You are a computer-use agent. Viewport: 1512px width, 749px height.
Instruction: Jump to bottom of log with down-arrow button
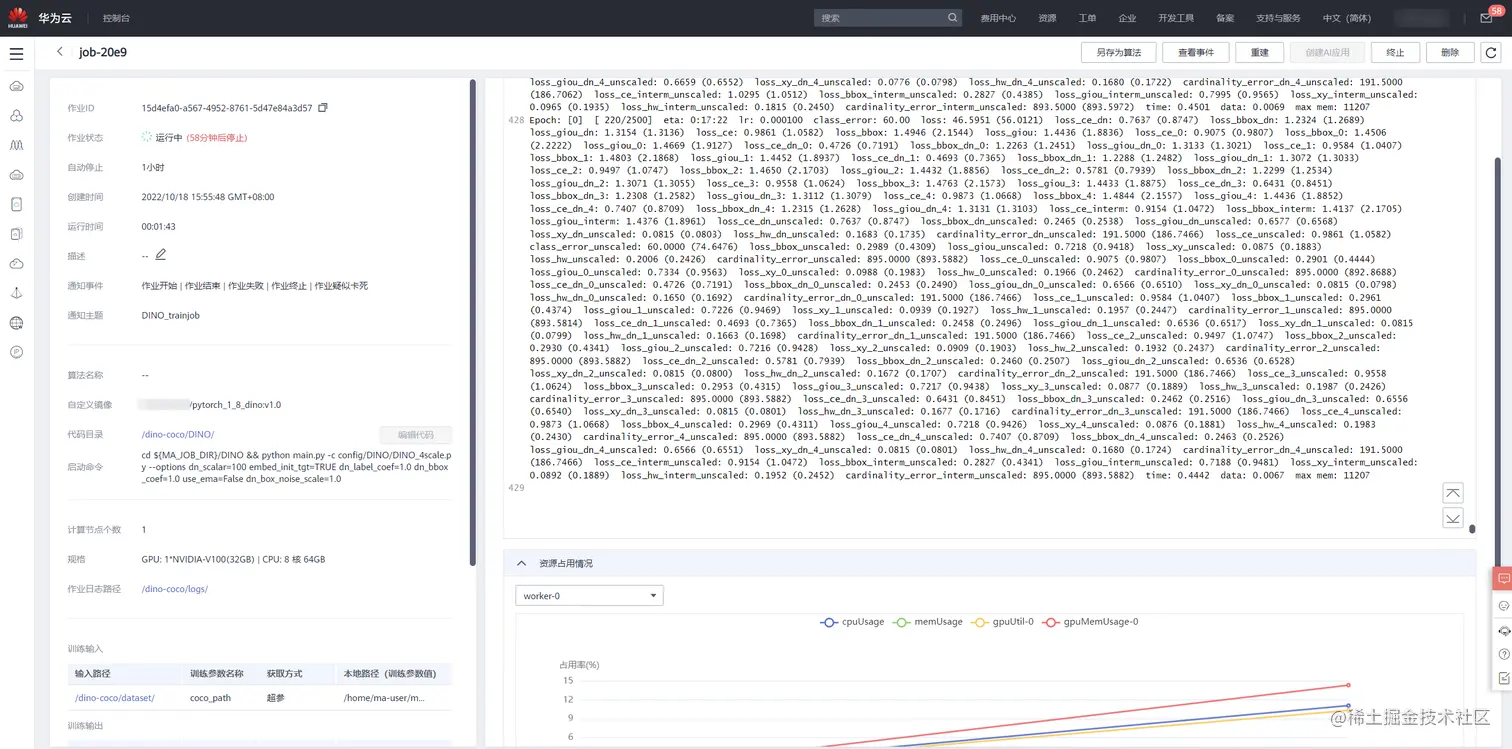pos(1453,517)
